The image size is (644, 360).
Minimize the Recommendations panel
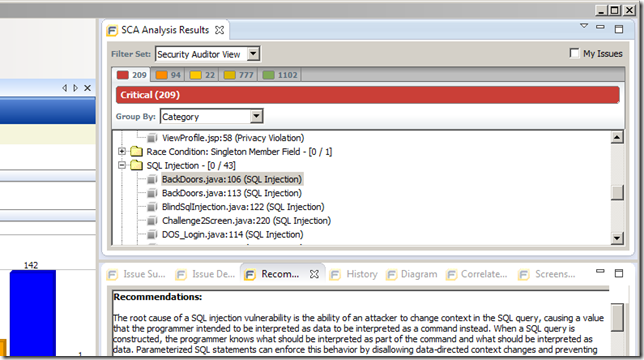[x=600, y=271]
